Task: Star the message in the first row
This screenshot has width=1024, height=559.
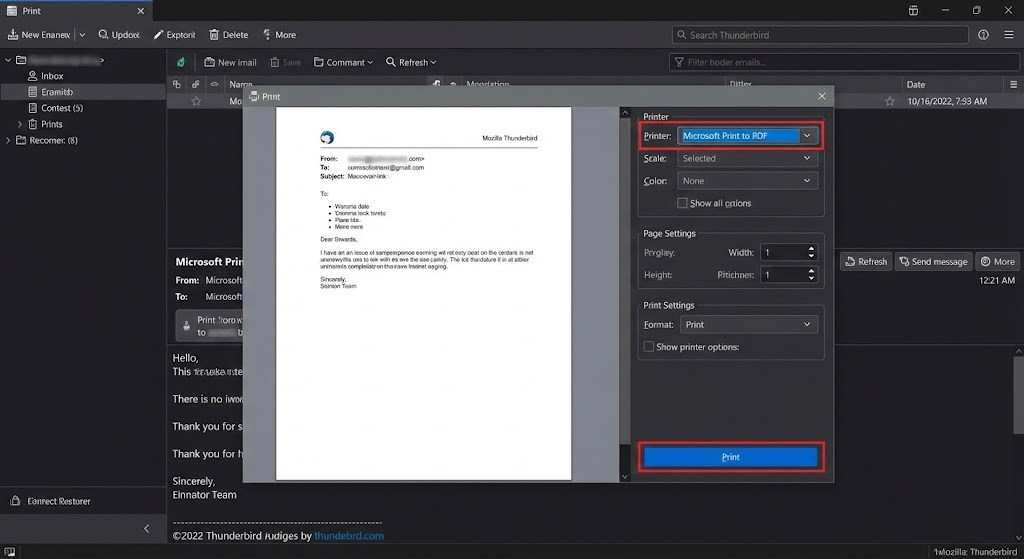Action: tap(196, 101)
